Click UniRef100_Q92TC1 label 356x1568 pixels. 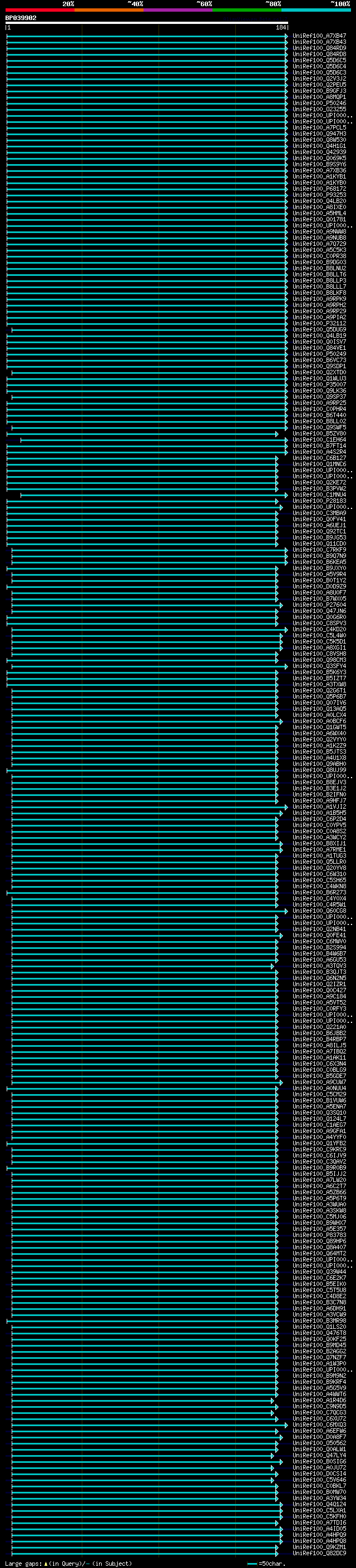tap(319, 531)
